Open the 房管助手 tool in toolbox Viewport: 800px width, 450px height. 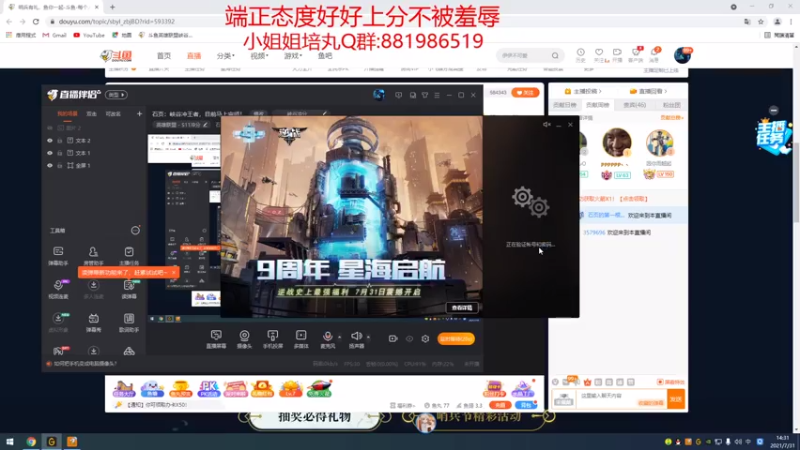93,255
